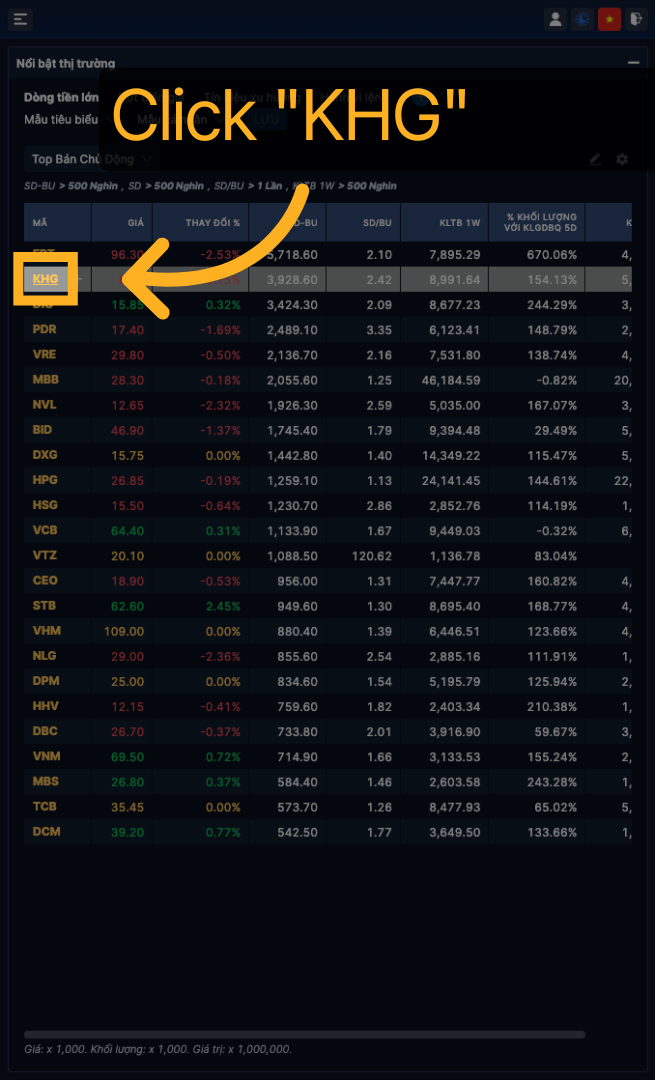Open the HSG stock symbol
Image resolution: width=655 pixels, height=1080 pixels.
(x=45, y=505)
